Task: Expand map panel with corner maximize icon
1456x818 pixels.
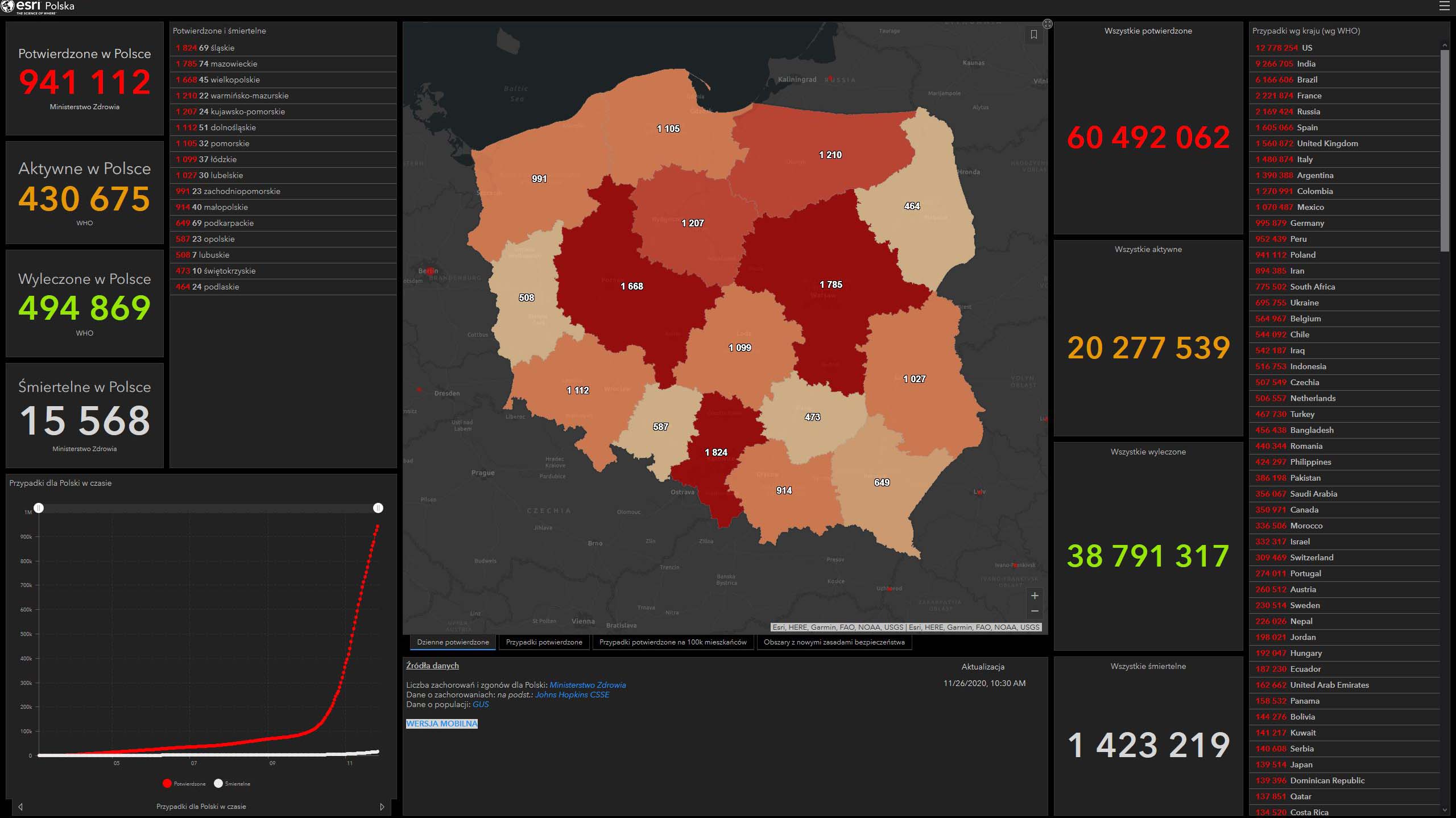Action: [x=1048, y=24]
